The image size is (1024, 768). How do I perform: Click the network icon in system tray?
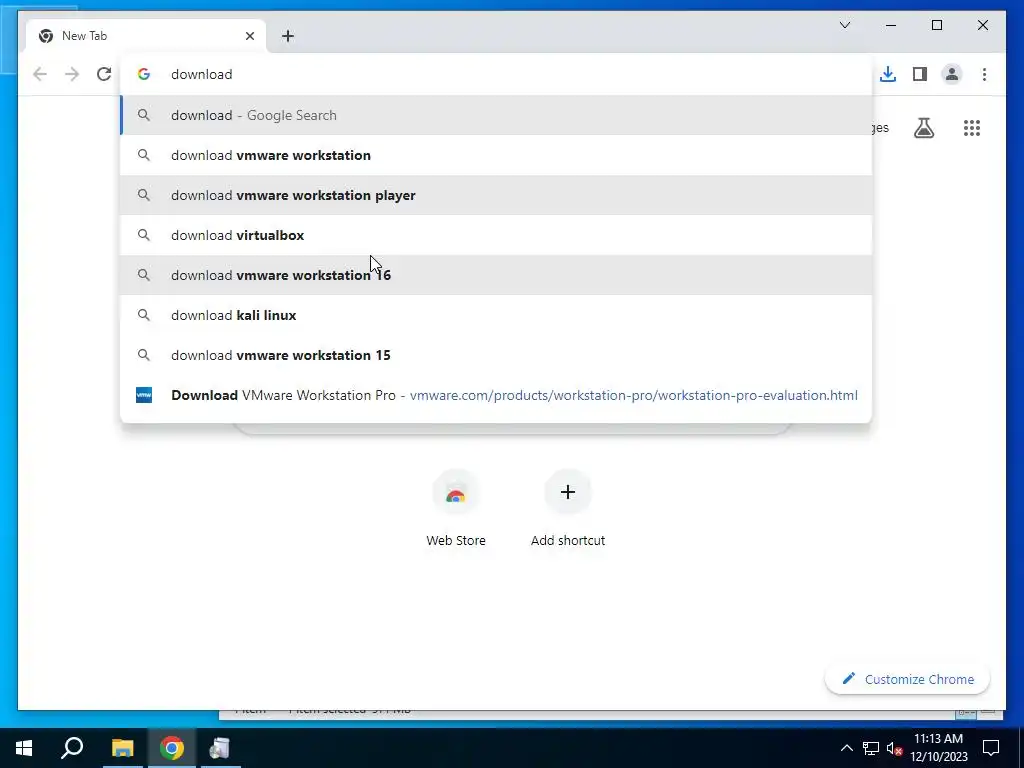tap(871, 748)
